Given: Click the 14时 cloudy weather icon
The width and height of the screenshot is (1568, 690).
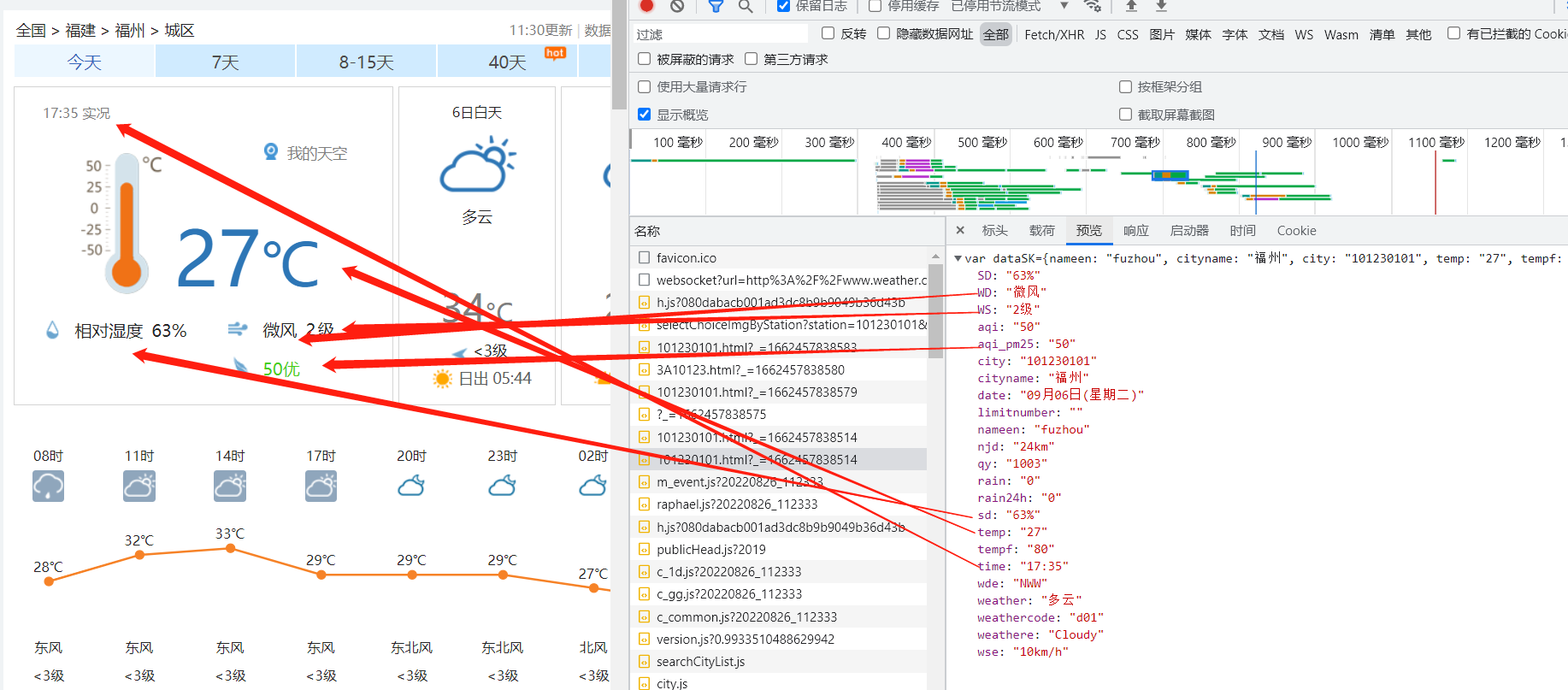Looking at the screenshot, I should coord(230,486).
